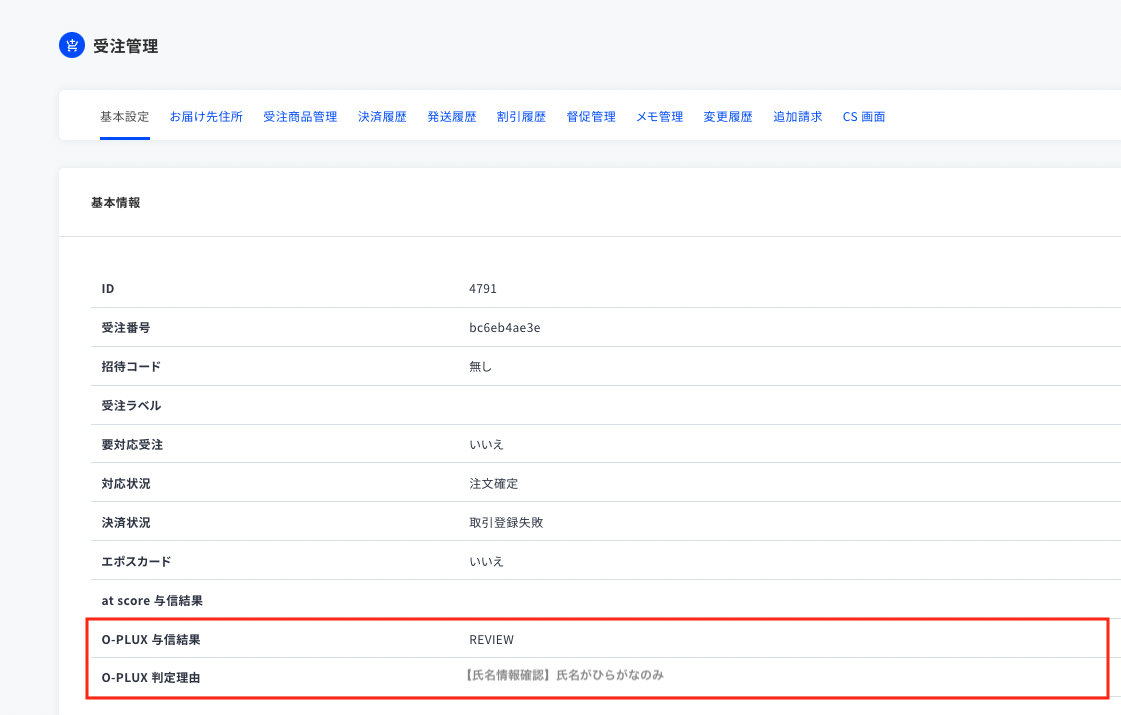Open the 決済履歴 tab
The width and height of the screenshot is (1121, 715).
click(x=382, y=117)
